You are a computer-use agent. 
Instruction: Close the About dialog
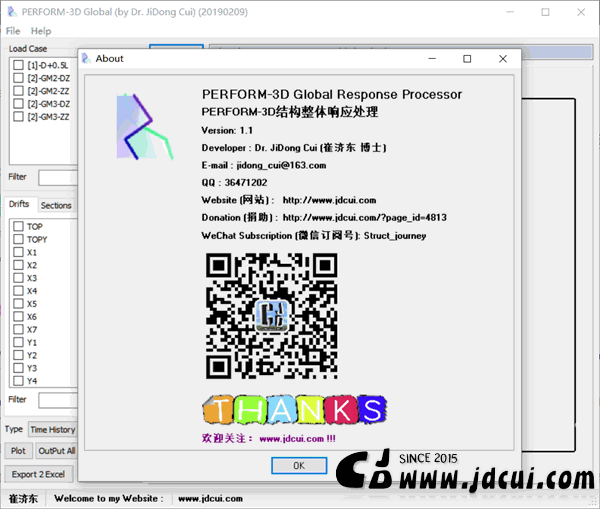pyautogui.click(x=503, y=59)
